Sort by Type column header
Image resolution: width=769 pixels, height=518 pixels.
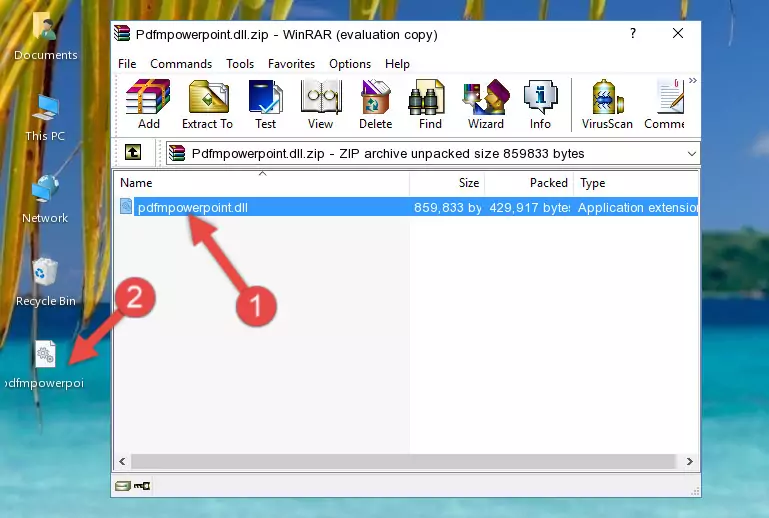click(x=636, y=182)
